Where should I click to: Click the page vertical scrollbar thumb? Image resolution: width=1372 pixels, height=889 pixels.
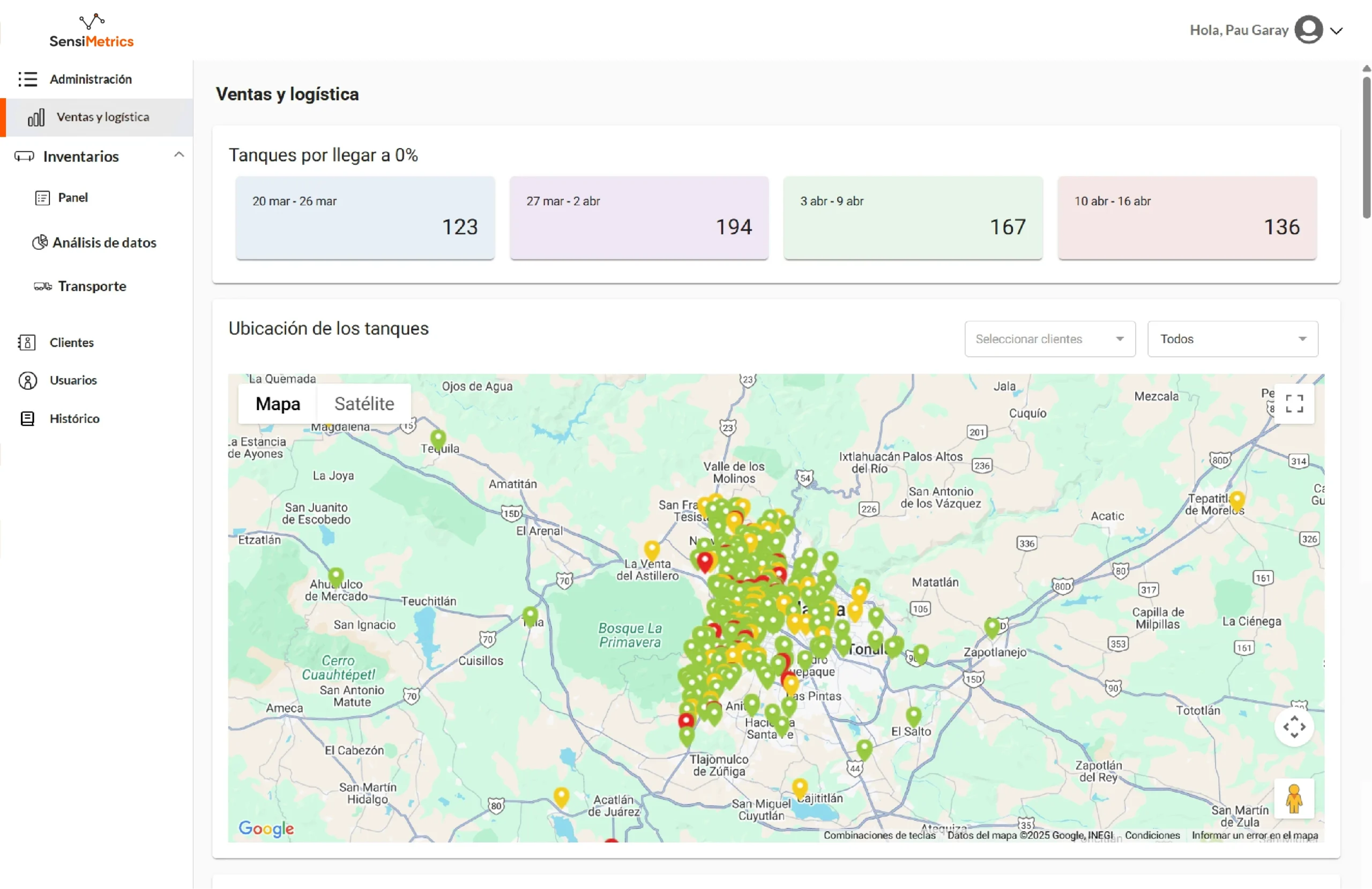click(1366, 147)
